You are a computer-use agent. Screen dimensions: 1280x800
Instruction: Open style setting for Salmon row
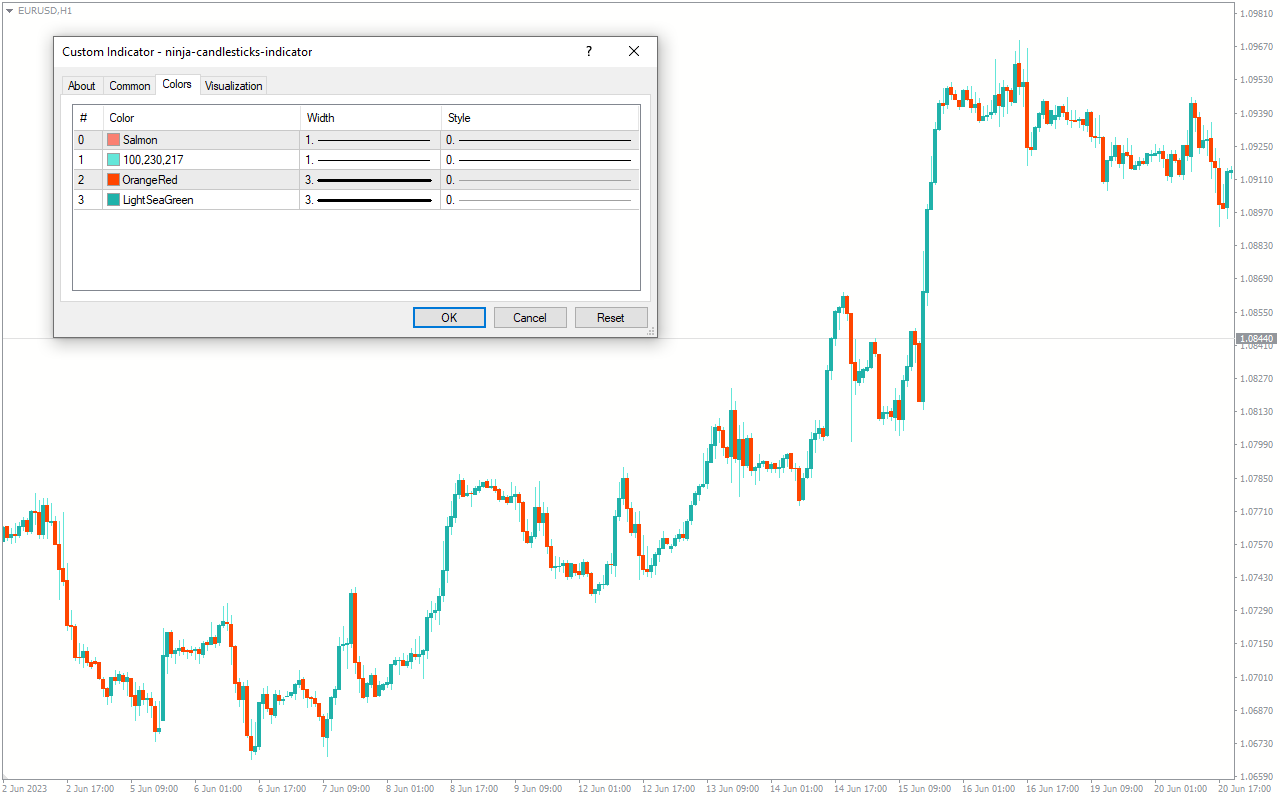pos(540,140)
